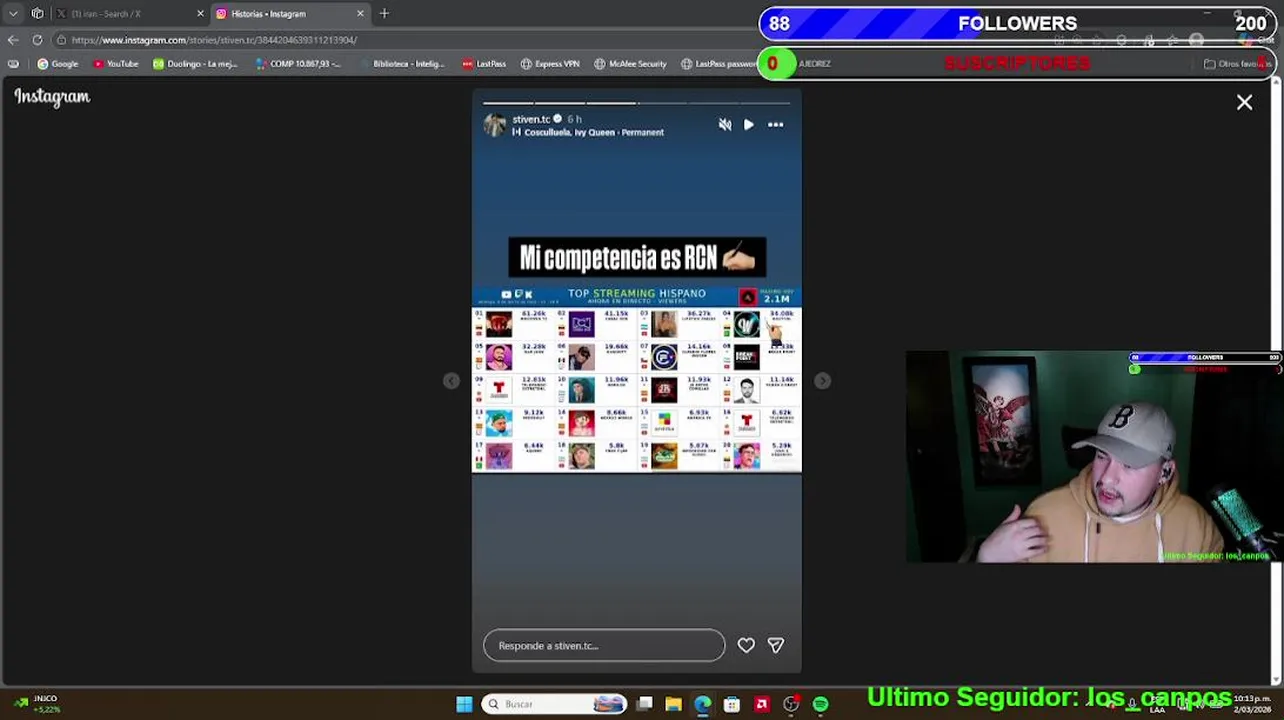Open the Otros favoritos folder
The image size is (1284, 720).
pos(1236,64)
